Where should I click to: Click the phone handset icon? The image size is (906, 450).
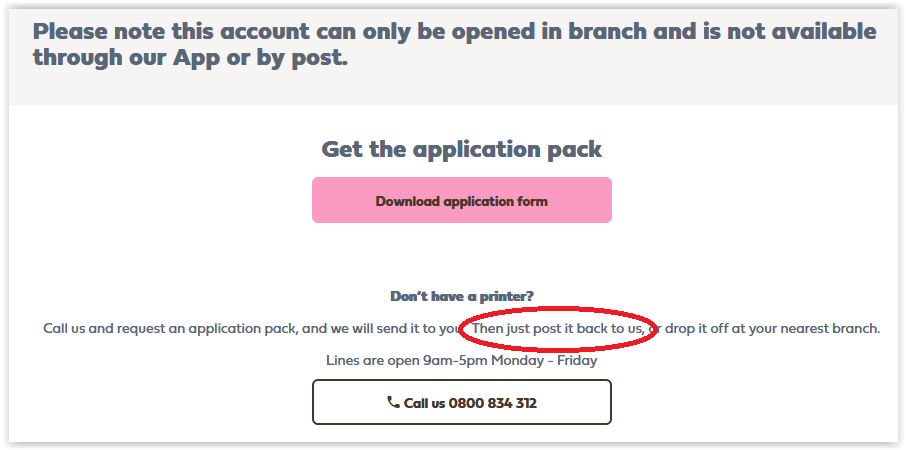(393, 402)
